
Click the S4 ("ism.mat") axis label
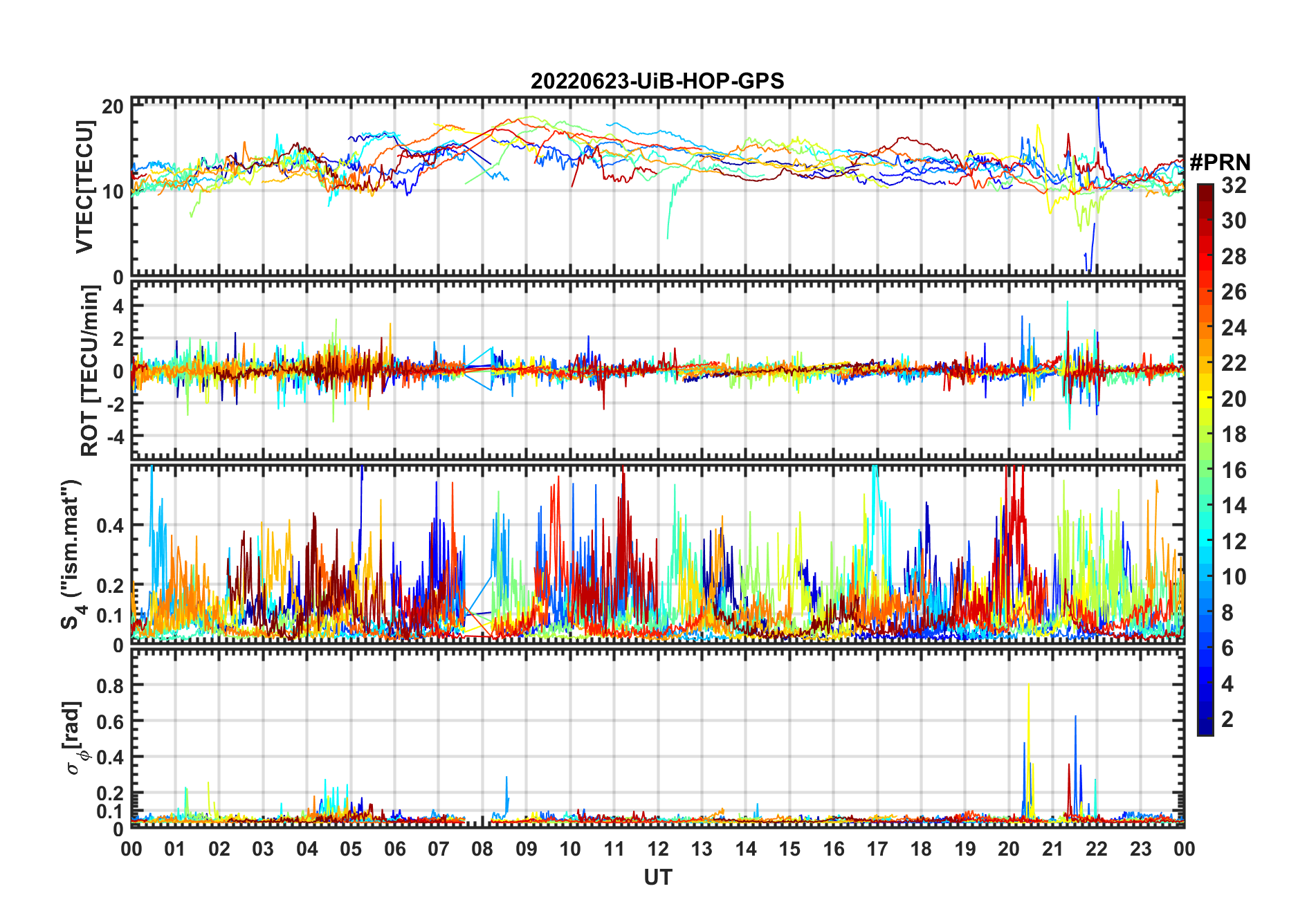point(71,555)
